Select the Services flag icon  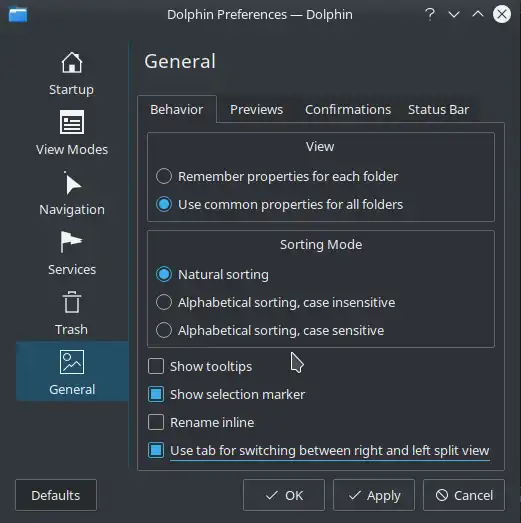[72, 242]
